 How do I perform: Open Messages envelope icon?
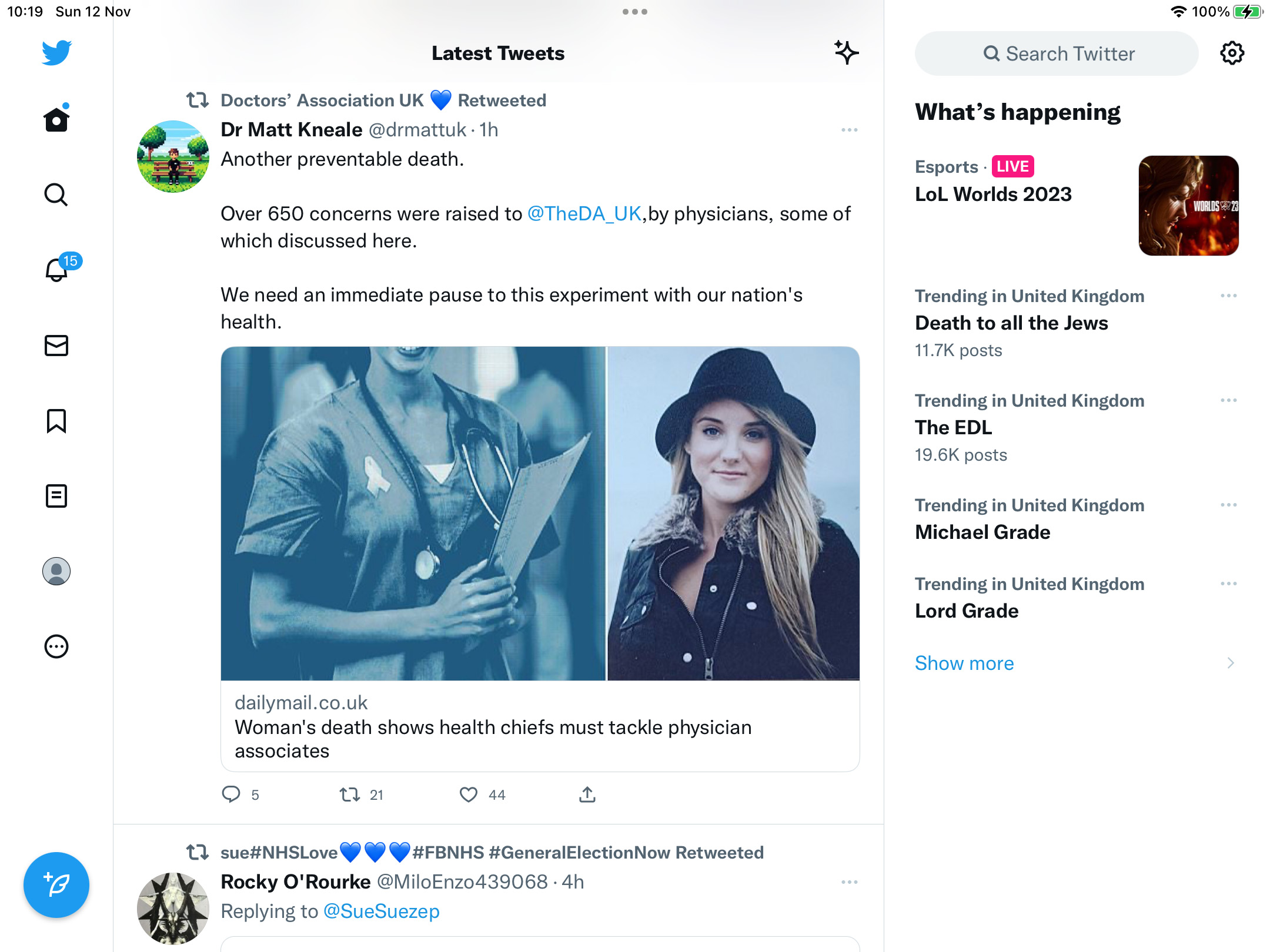56,346
